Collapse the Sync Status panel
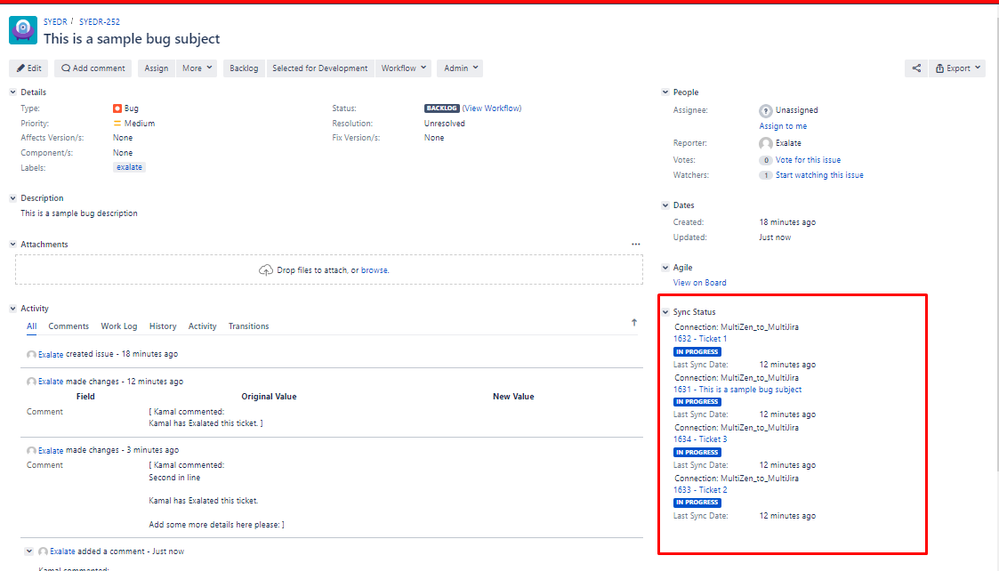 [665, 312]
